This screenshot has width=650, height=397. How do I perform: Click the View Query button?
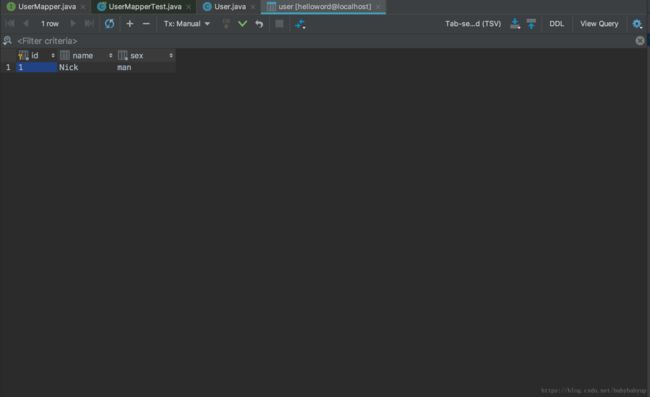click(x=599, y=24)
